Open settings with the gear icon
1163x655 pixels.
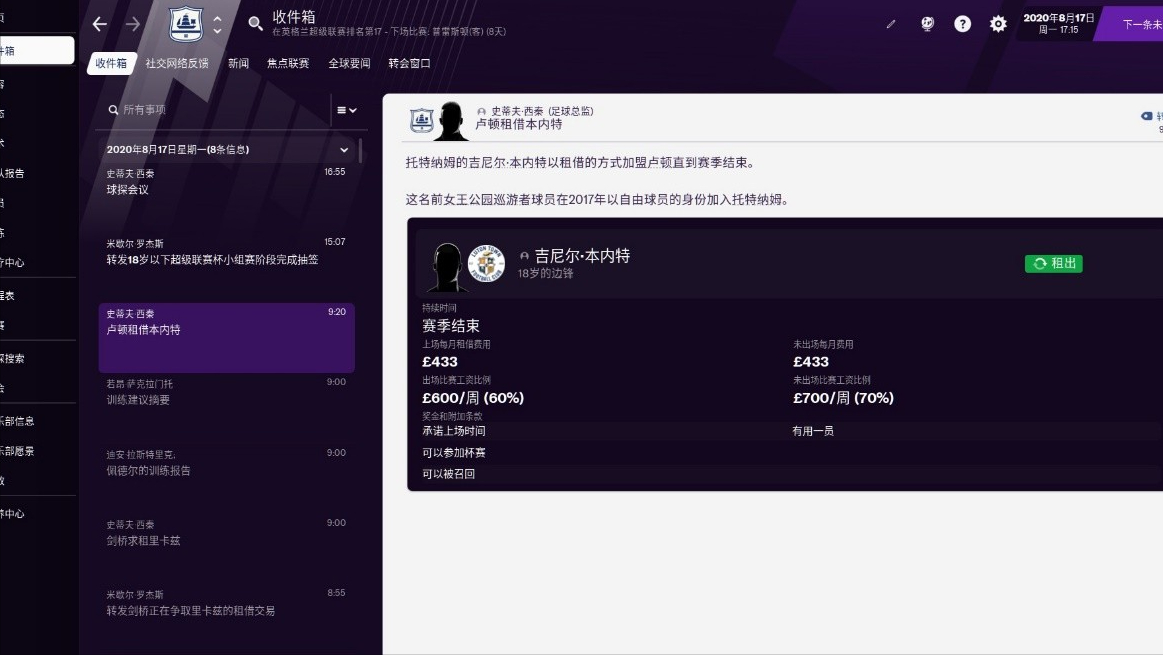[998, 24]
